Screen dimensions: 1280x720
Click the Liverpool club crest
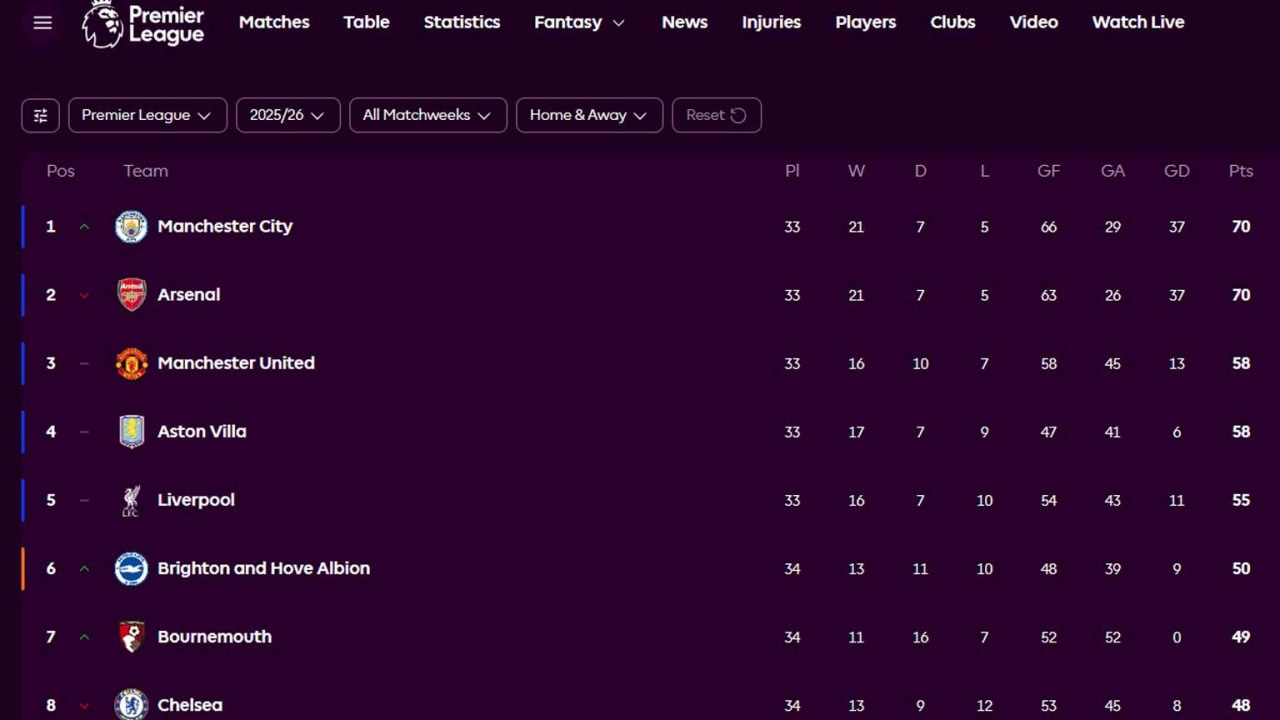click(131, 500)
